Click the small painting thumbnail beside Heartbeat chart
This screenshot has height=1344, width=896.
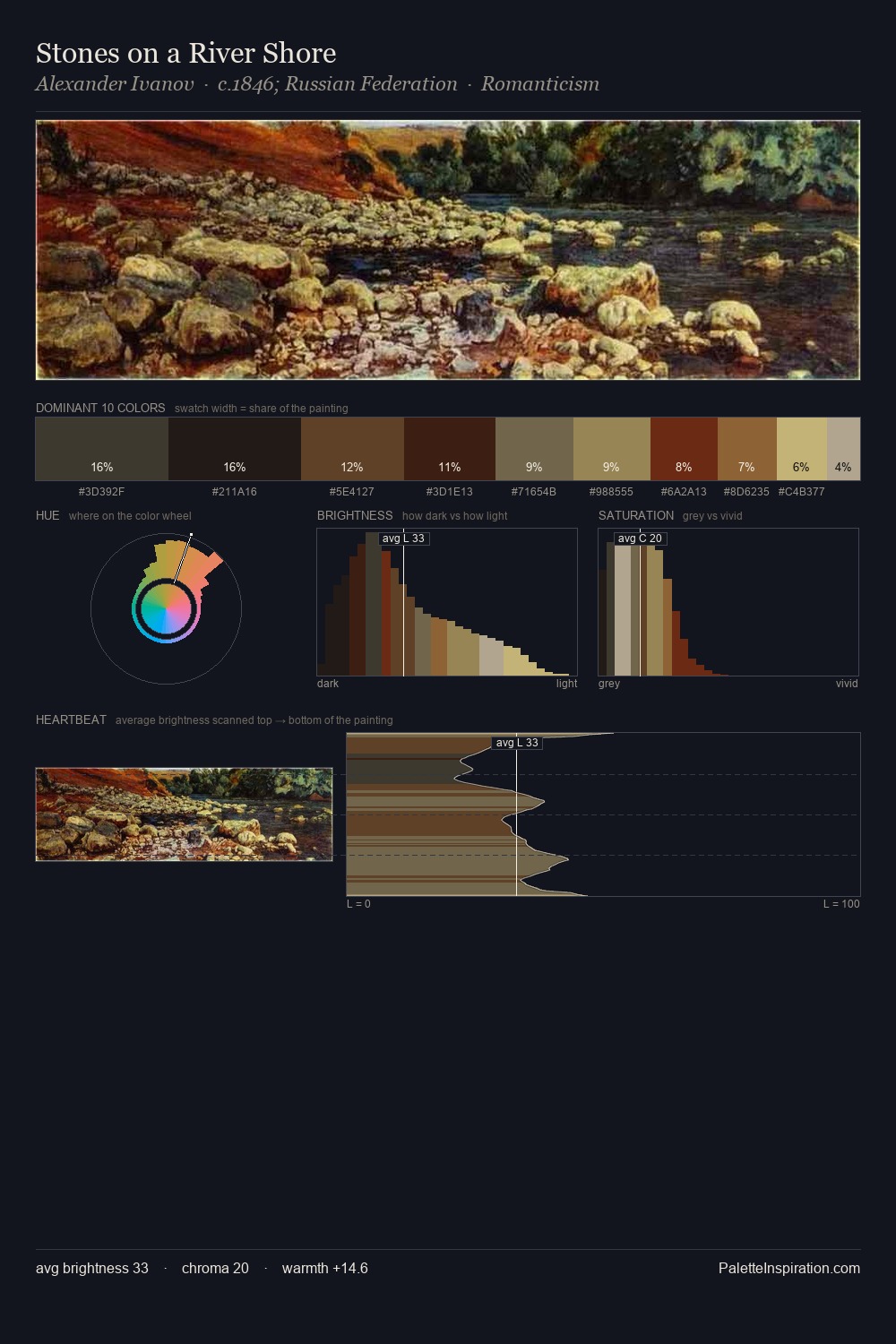pyautogui.click(x=184, y=814)
